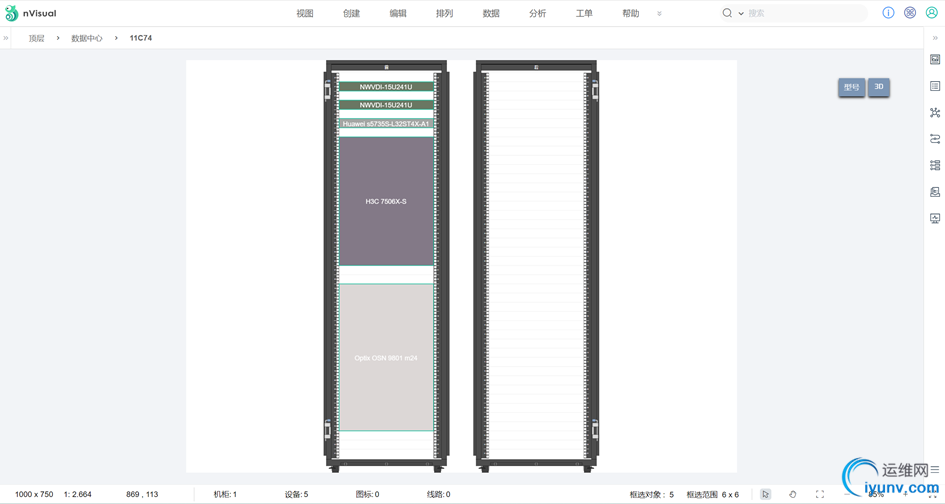945x504 pixels.
Task: Click the 框选范围 6 x 6 status text
Action: (713, 494)
